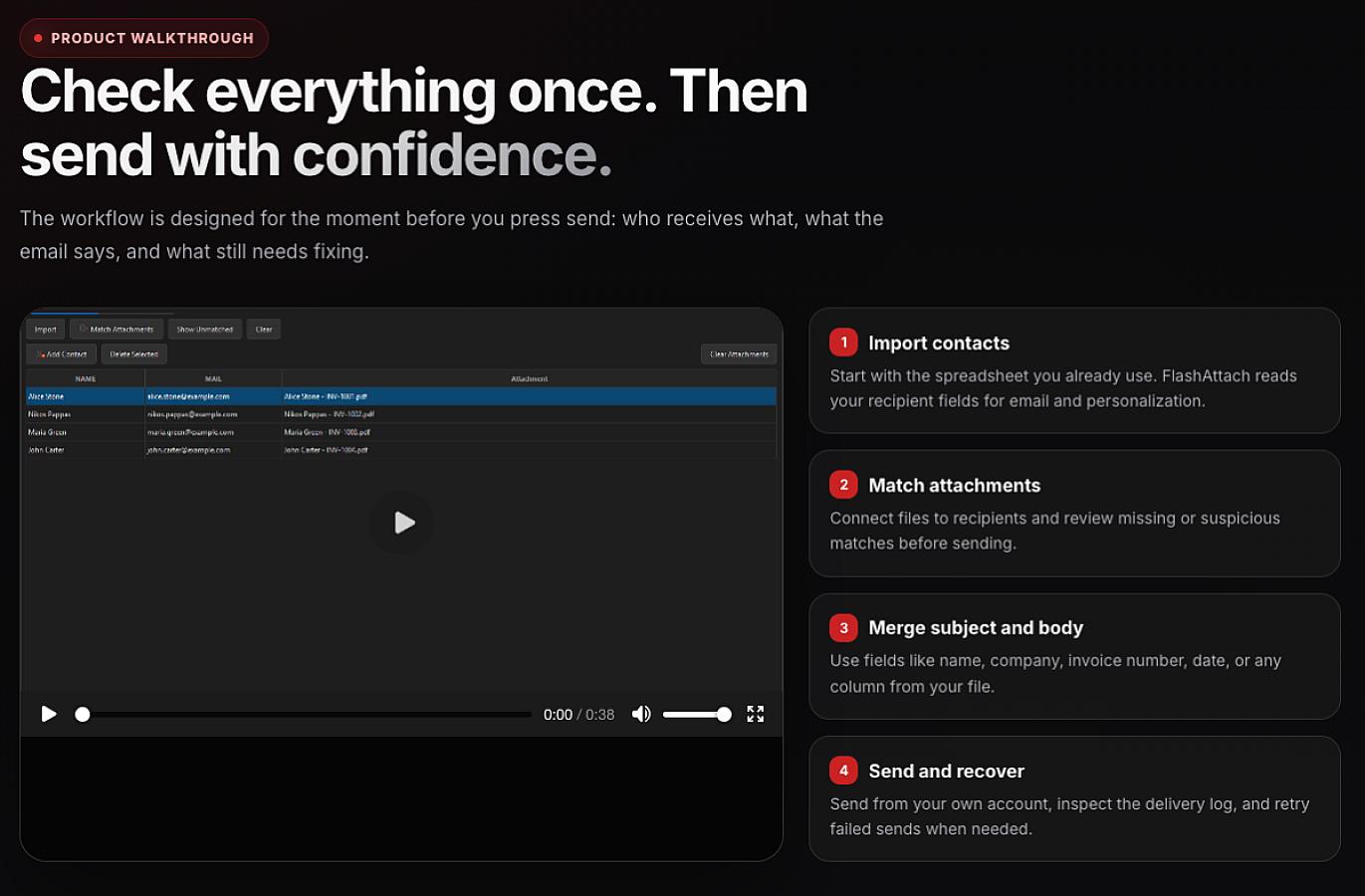Screen dimensions: 1365x896
Task: Click the 'Start with the spreadsheet' description
Action: pos(1063,388)
